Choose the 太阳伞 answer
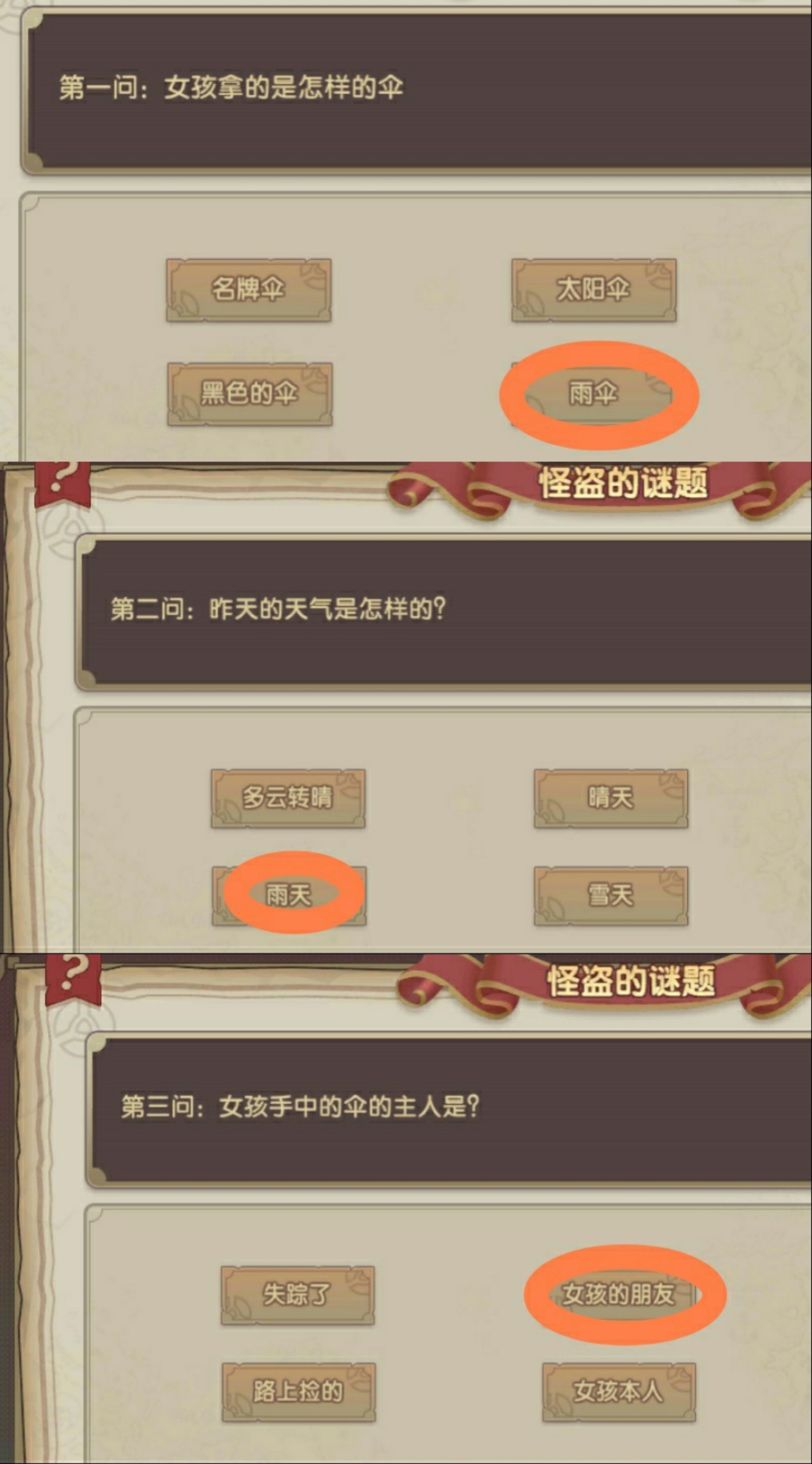 [594, 290]
